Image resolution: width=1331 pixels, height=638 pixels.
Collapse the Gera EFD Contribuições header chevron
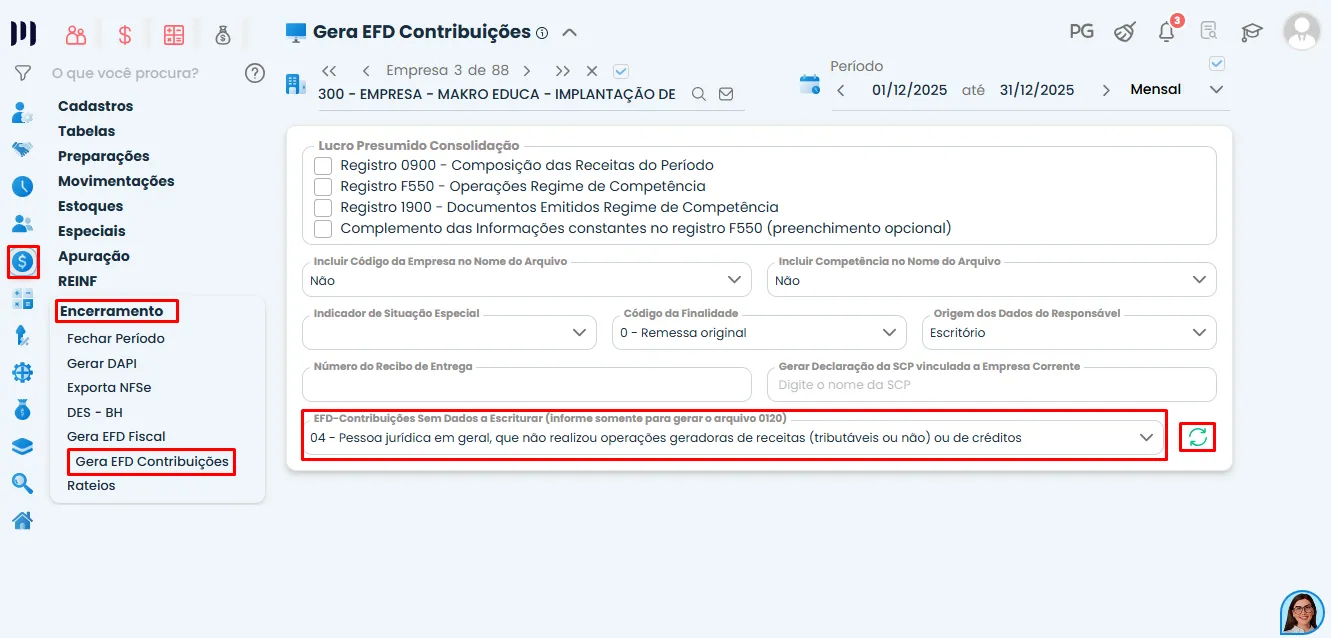click(x=569, y=31)
